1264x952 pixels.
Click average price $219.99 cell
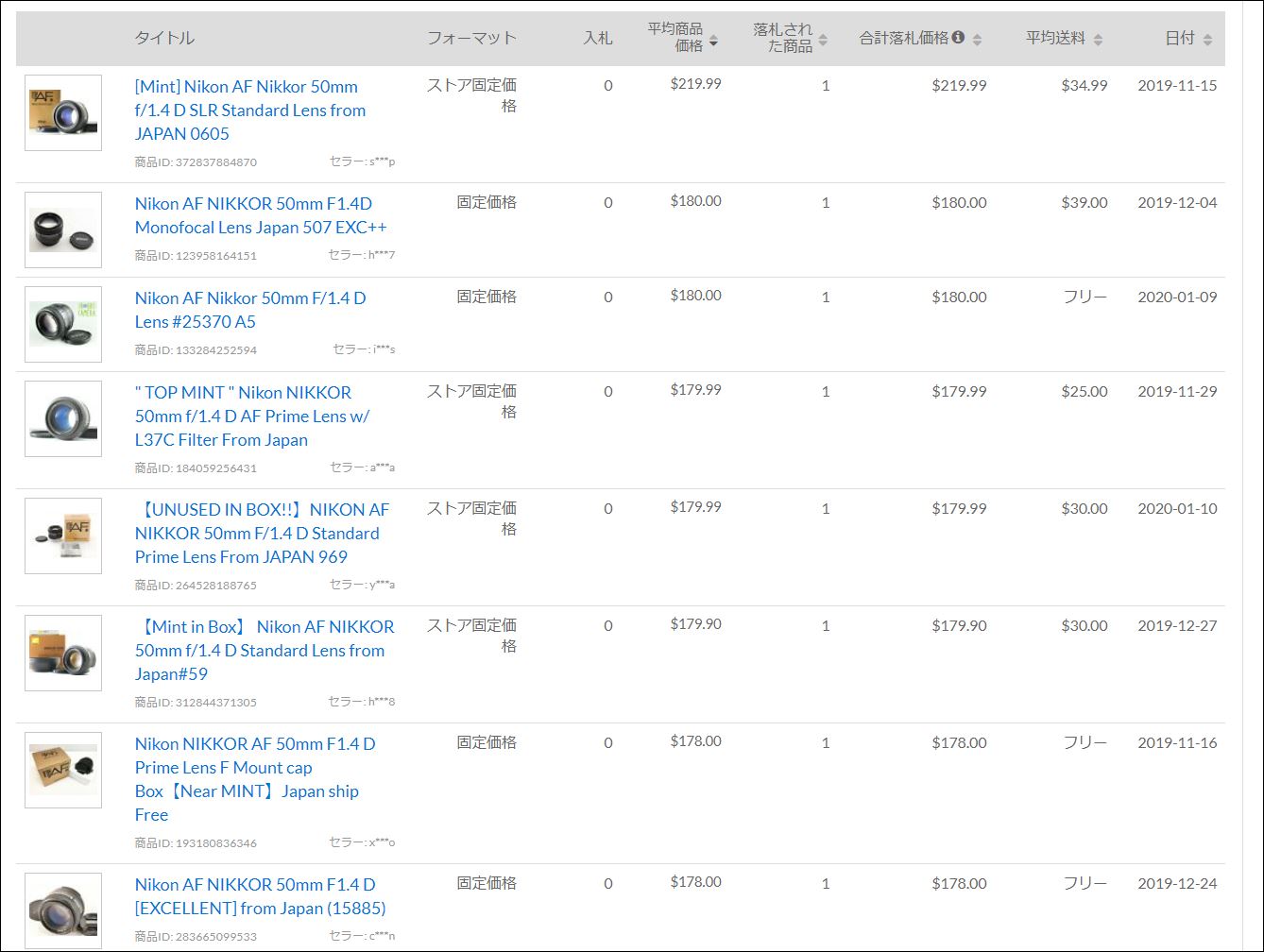pos(695,84)
